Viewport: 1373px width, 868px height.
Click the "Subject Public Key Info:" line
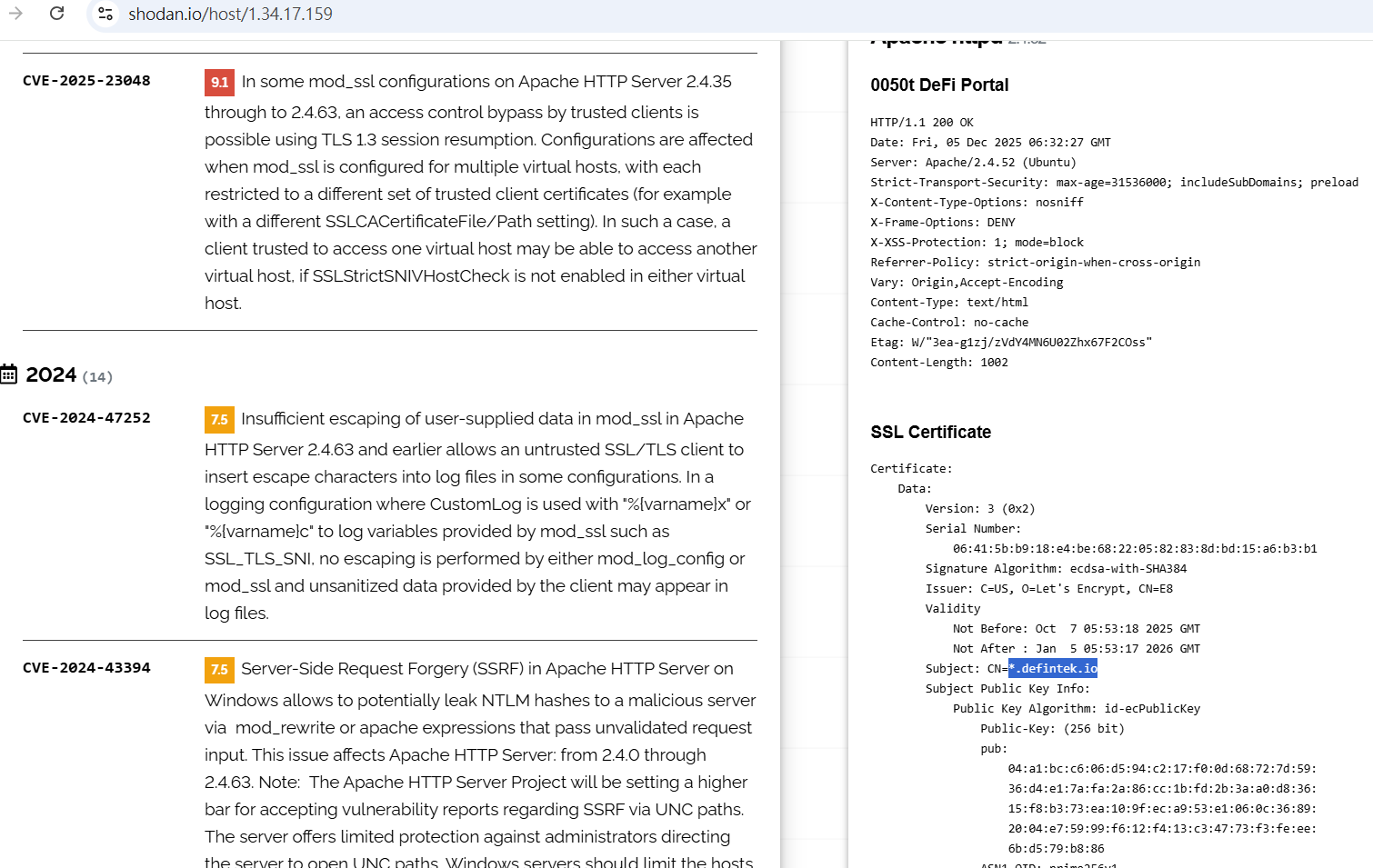click(x=1007, y=689)
